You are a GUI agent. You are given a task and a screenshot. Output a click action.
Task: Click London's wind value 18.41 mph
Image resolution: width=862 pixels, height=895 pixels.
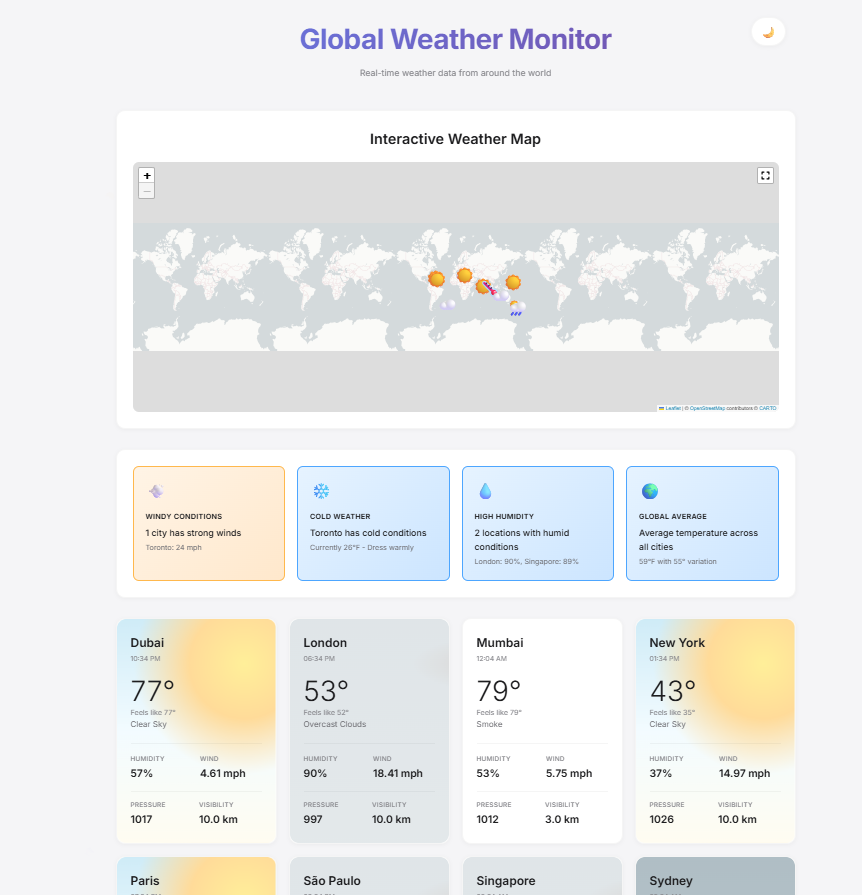[398, 773]
